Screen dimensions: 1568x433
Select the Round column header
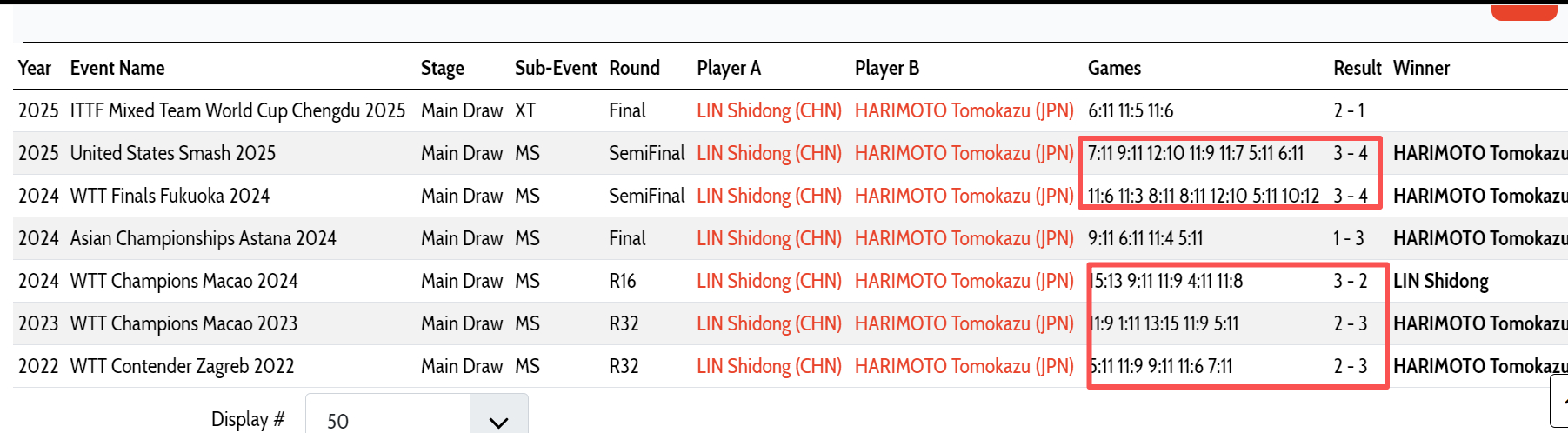coord(634,68)
